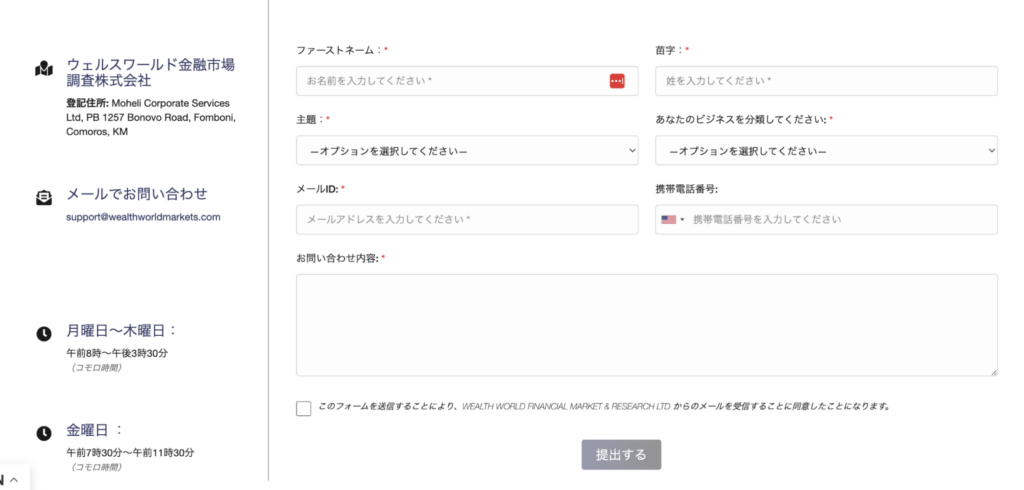Click the clock icon next to 金曜日

(x=43, y=433)
